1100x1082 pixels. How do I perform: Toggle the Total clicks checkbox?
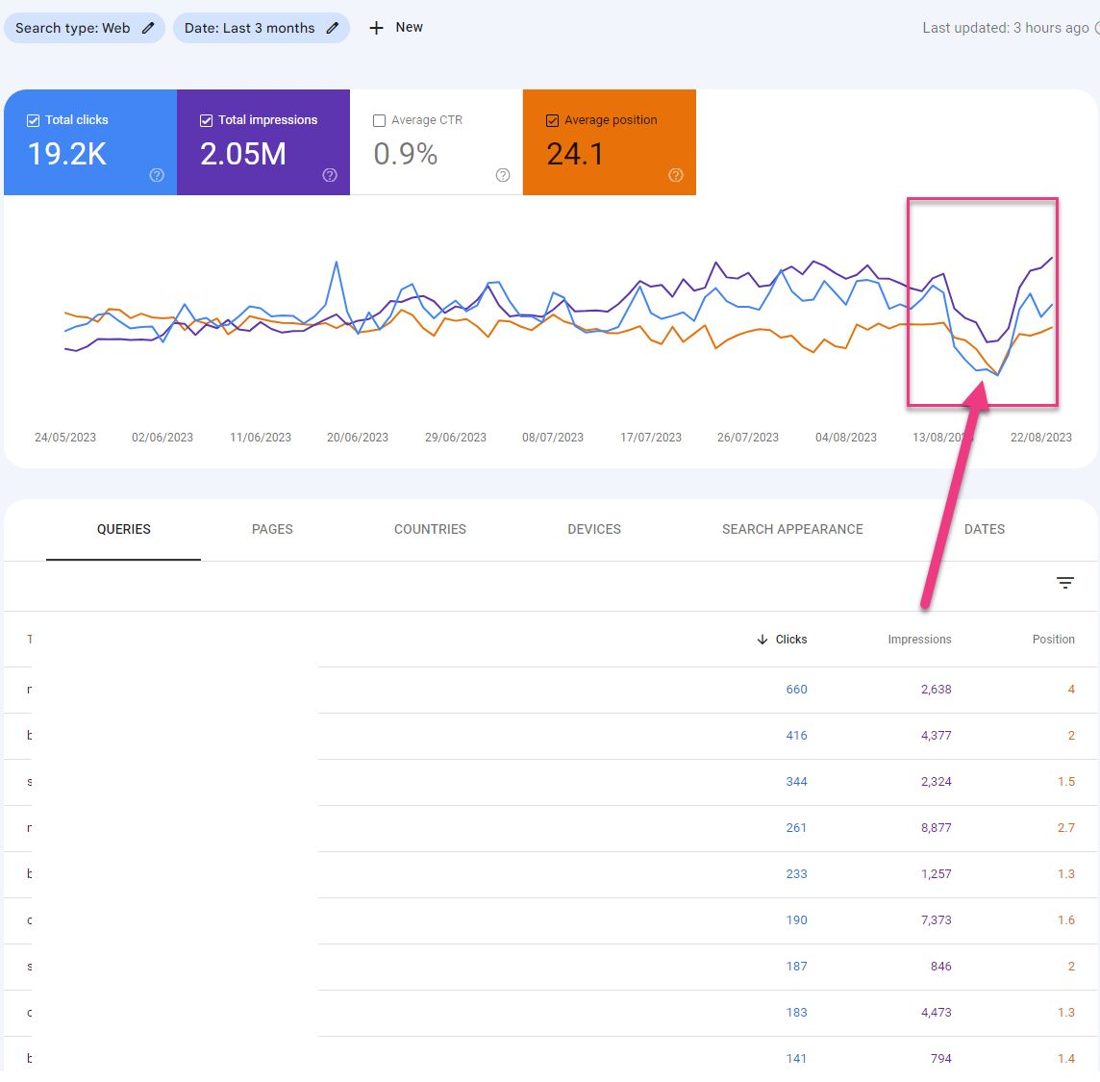33,121
